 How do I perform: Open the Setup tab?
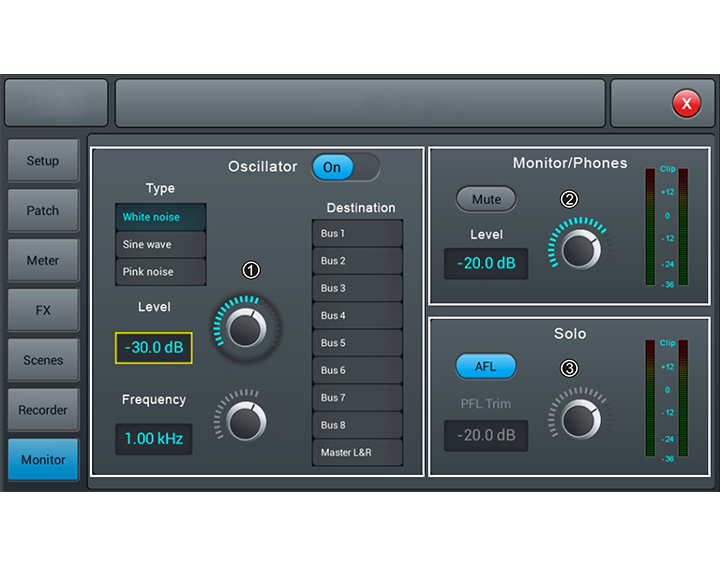(43, 161)
